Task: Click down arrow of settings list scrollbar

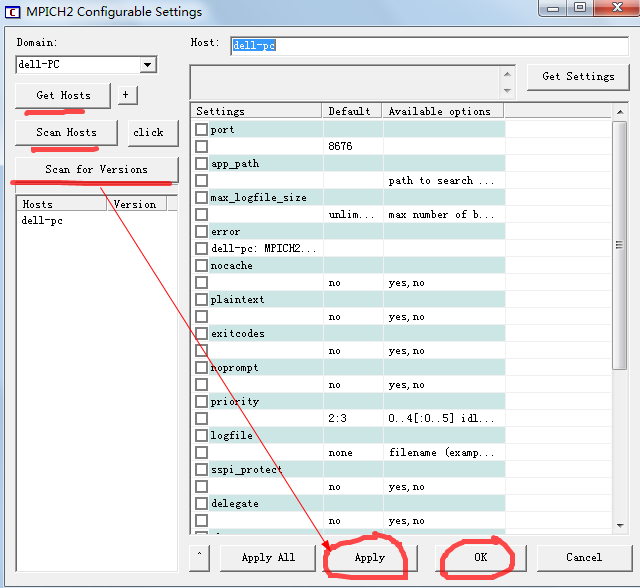Action: coord(620,526)
